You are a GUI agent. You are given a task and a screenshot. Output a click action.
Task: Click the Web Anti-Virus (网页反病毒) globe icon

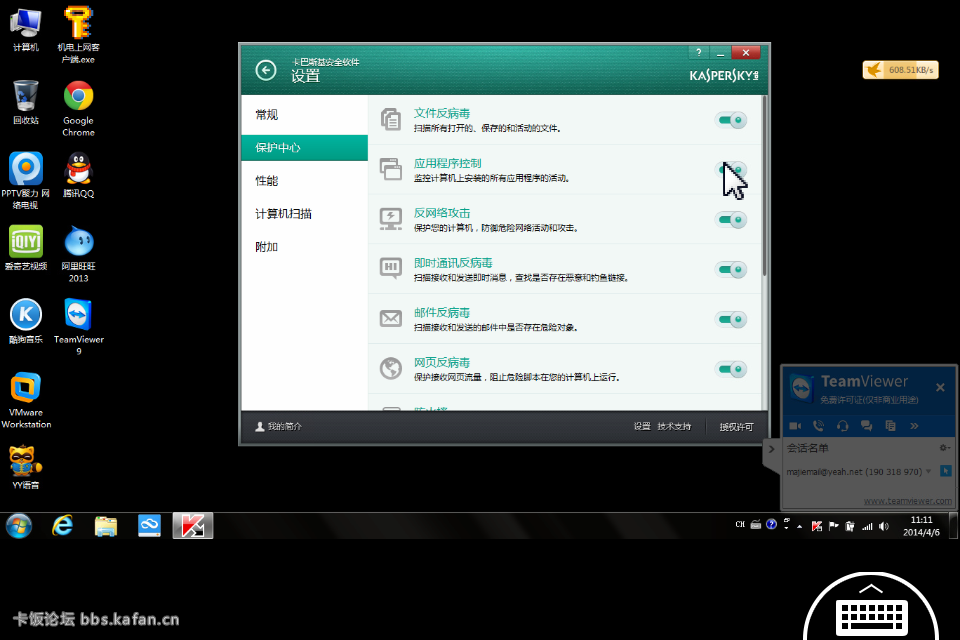[x=391, y=368]
